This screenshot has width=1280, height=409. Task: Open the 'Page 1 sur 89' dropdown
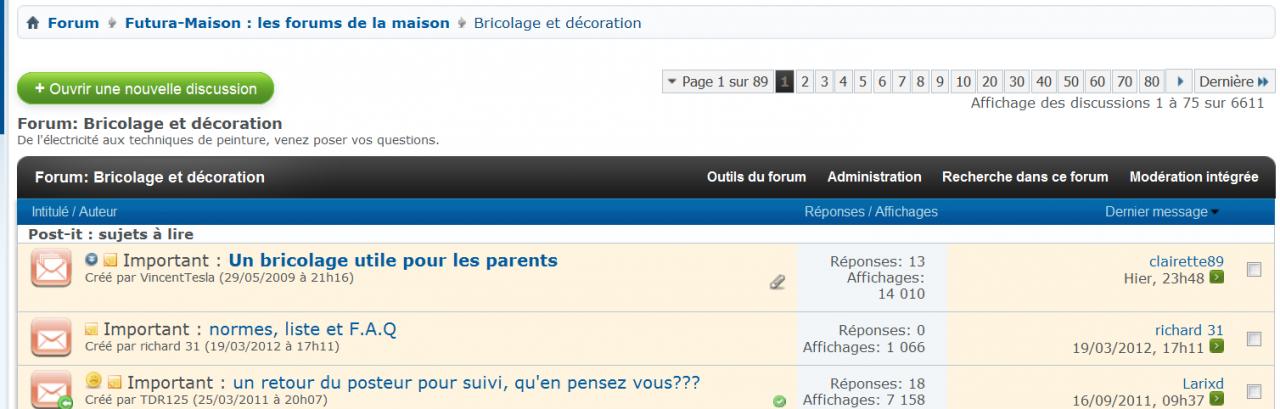point(717,82)
